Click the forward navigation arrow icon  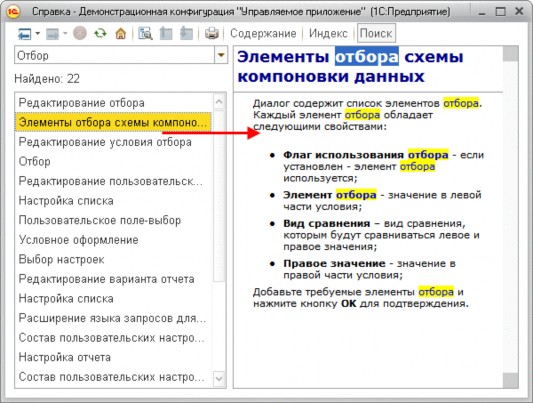coord(52,34)
